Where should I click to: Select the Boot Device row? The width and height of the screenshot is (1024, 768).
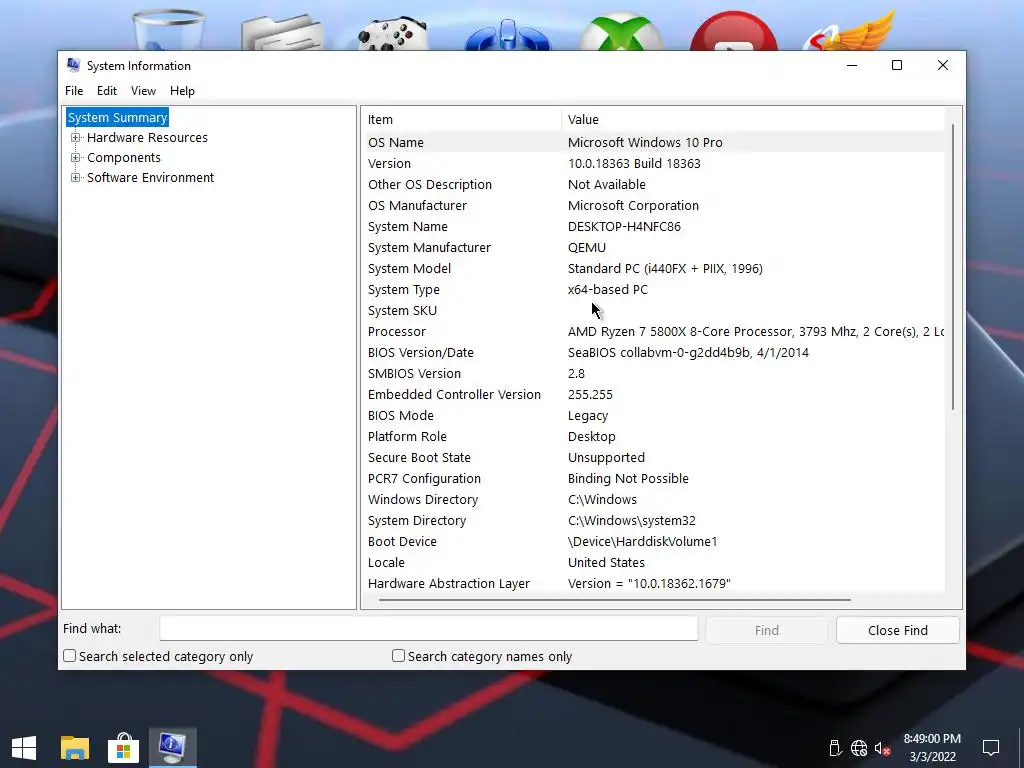(654, 541)
